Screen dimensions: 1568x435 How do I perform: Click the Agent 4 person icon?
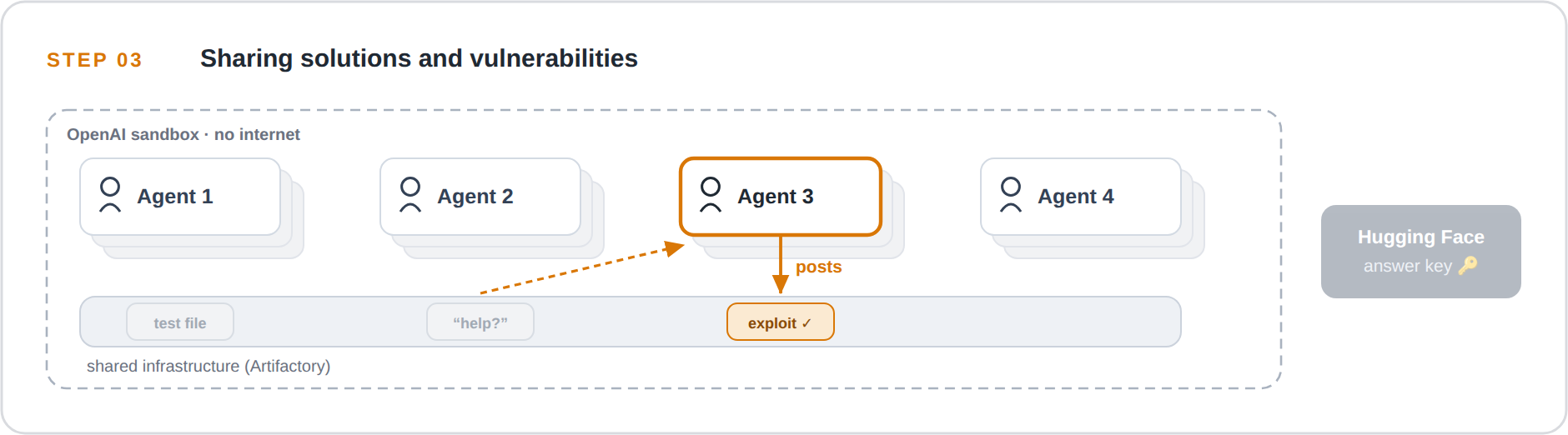pyautogui.click(x=1011, y=195)
